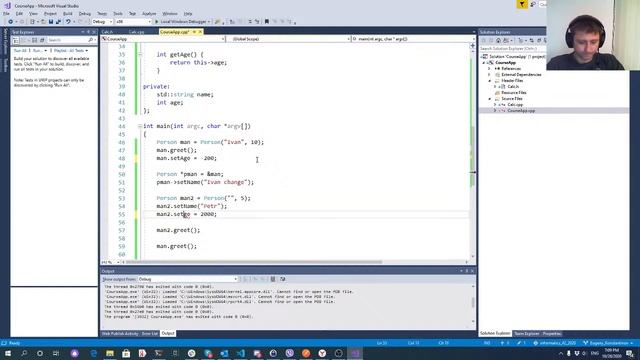
Task: Open Viber from the taskbar
Action: point(289,353)
